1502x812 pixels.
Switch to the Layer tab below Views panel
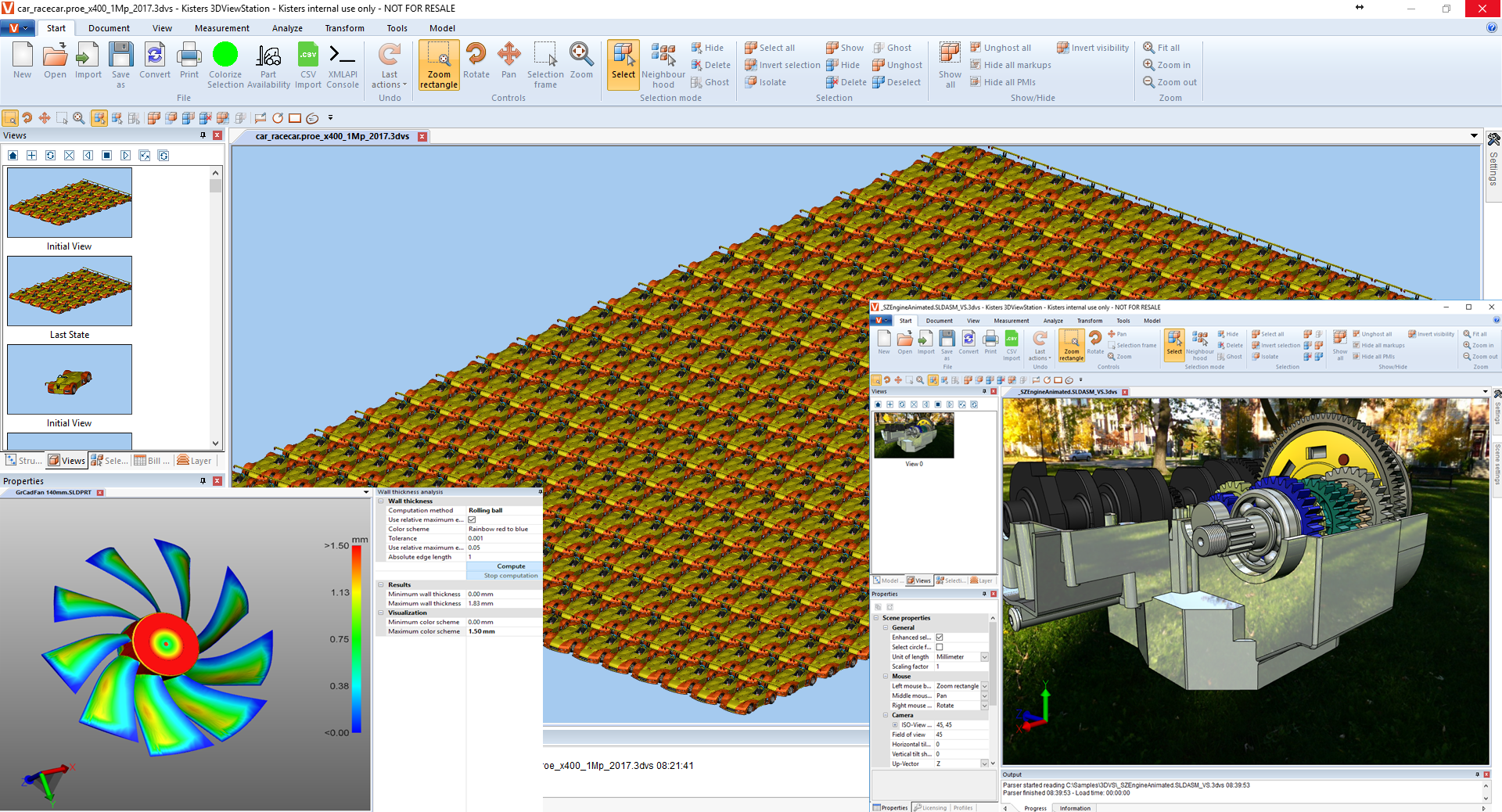click(x=195, y=461)
